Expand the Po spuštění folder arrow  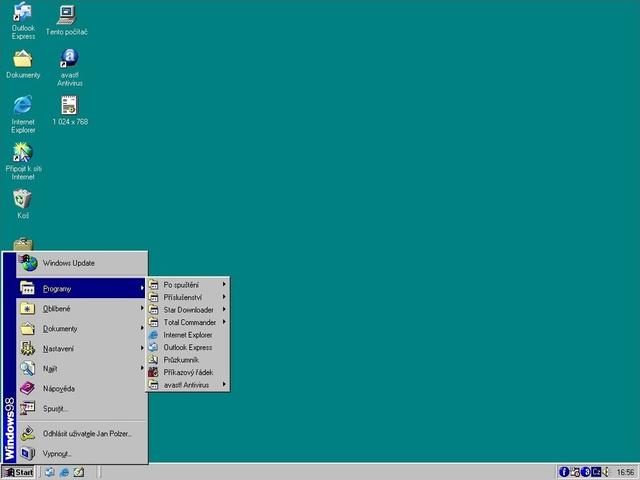224,284
